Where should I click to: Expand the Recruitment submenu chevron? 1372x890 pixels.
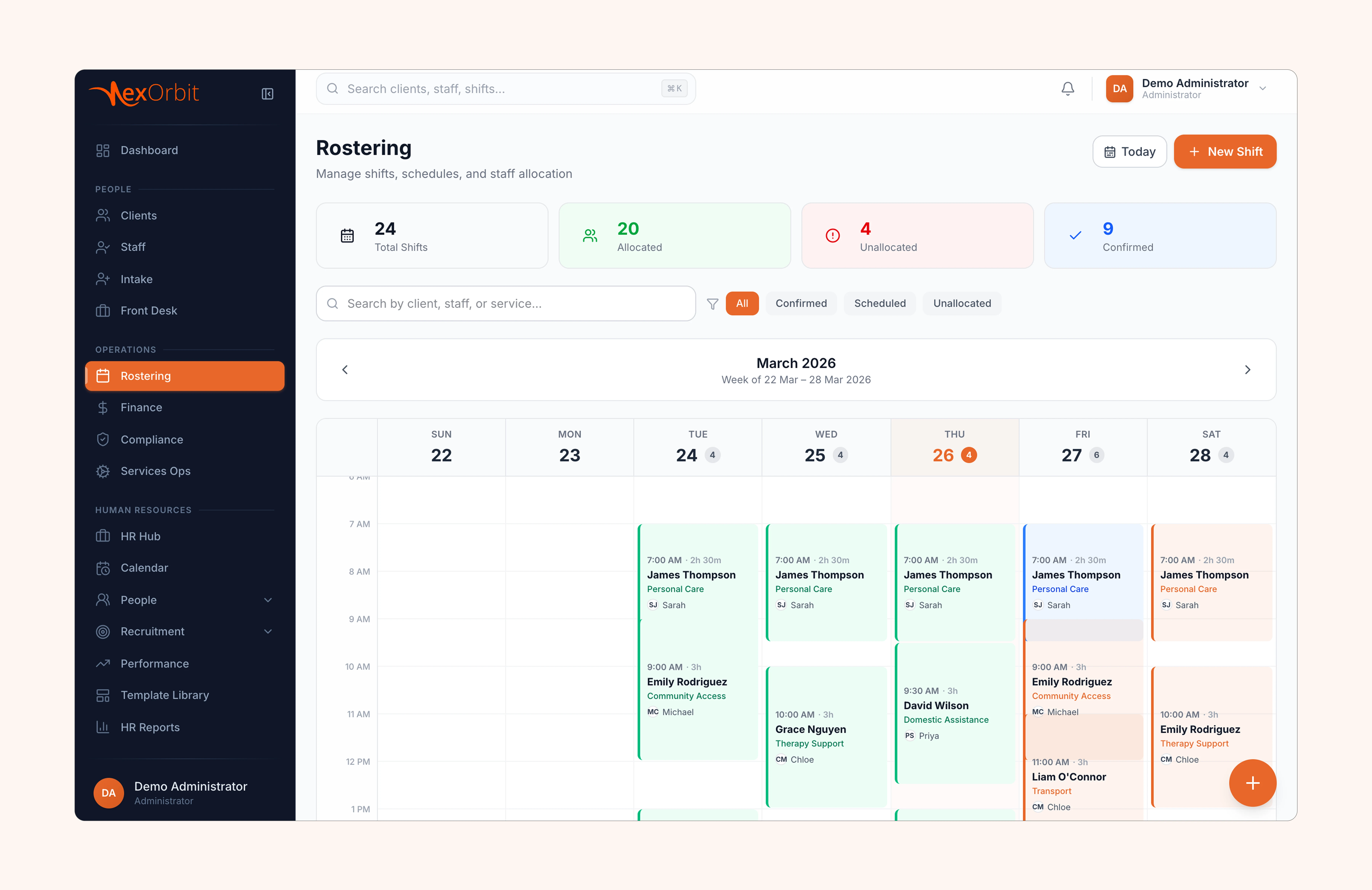click(268, 632)
